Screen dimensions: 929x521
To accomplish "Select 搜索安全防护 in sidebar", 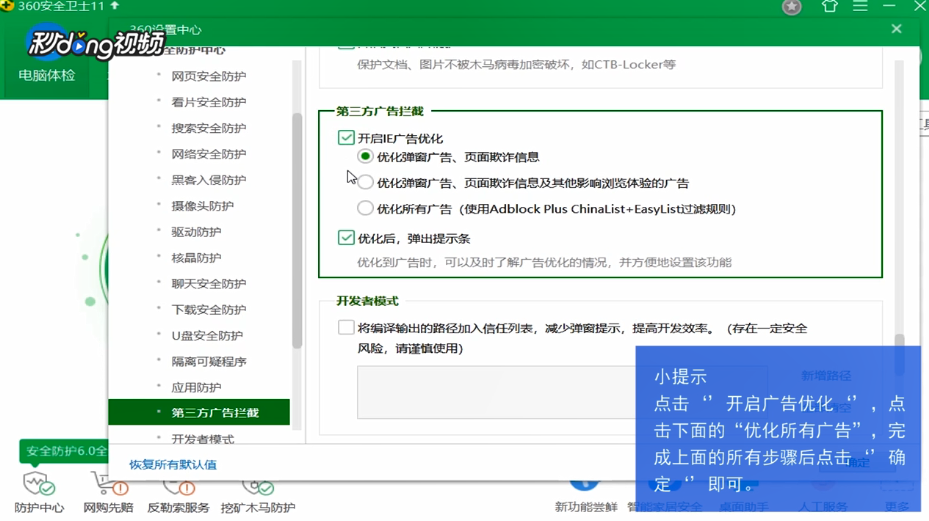I will tap(209, 128).
